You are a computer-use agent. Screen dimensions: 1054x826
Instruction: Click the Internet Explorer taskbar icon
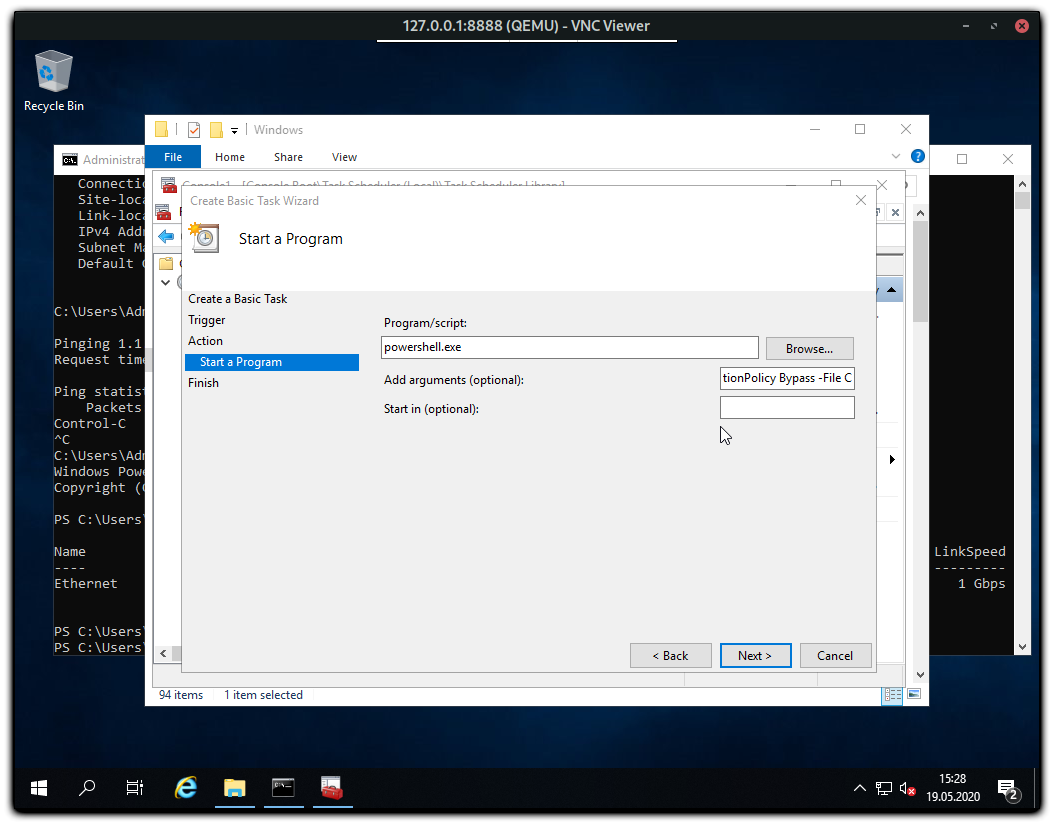tap(186, 788)
